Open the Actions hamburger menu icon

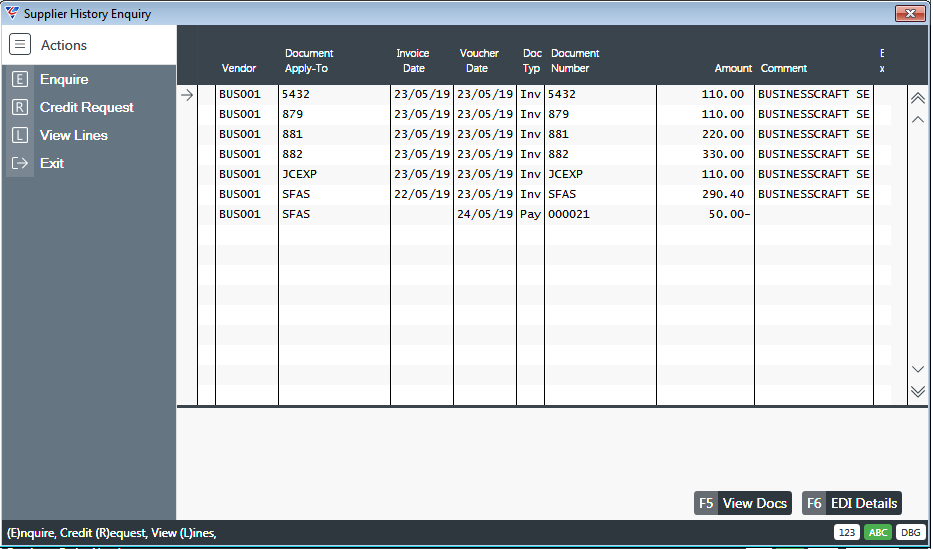[x=20, y=45]
